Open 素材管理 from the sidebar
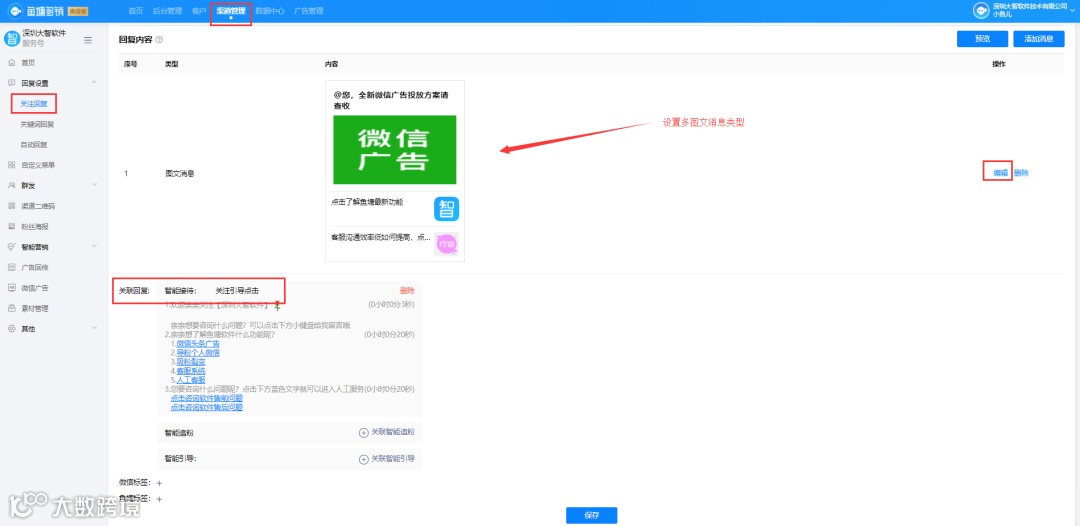This screenshot has height=526, width=1080. click(x=34, y=308)
